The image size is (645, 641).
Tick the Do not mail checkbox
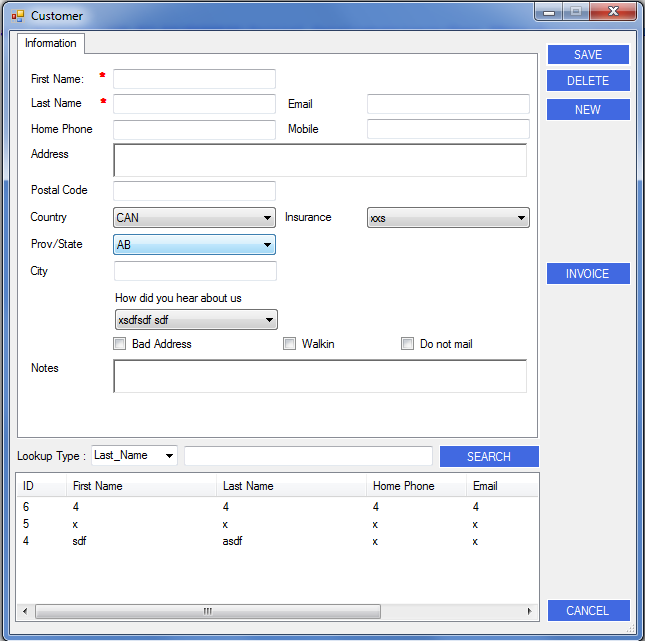click(408, 344)
